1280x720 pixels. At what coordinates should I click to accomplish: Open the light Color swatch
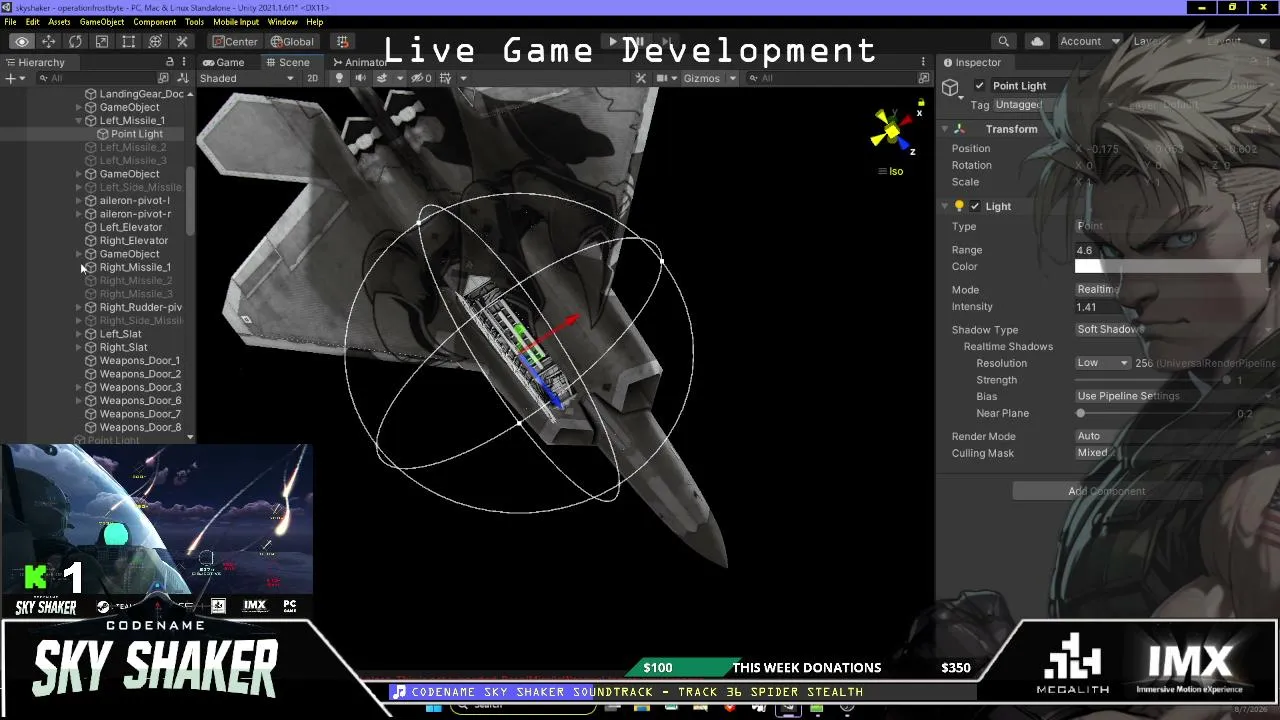click(1168, 267)
